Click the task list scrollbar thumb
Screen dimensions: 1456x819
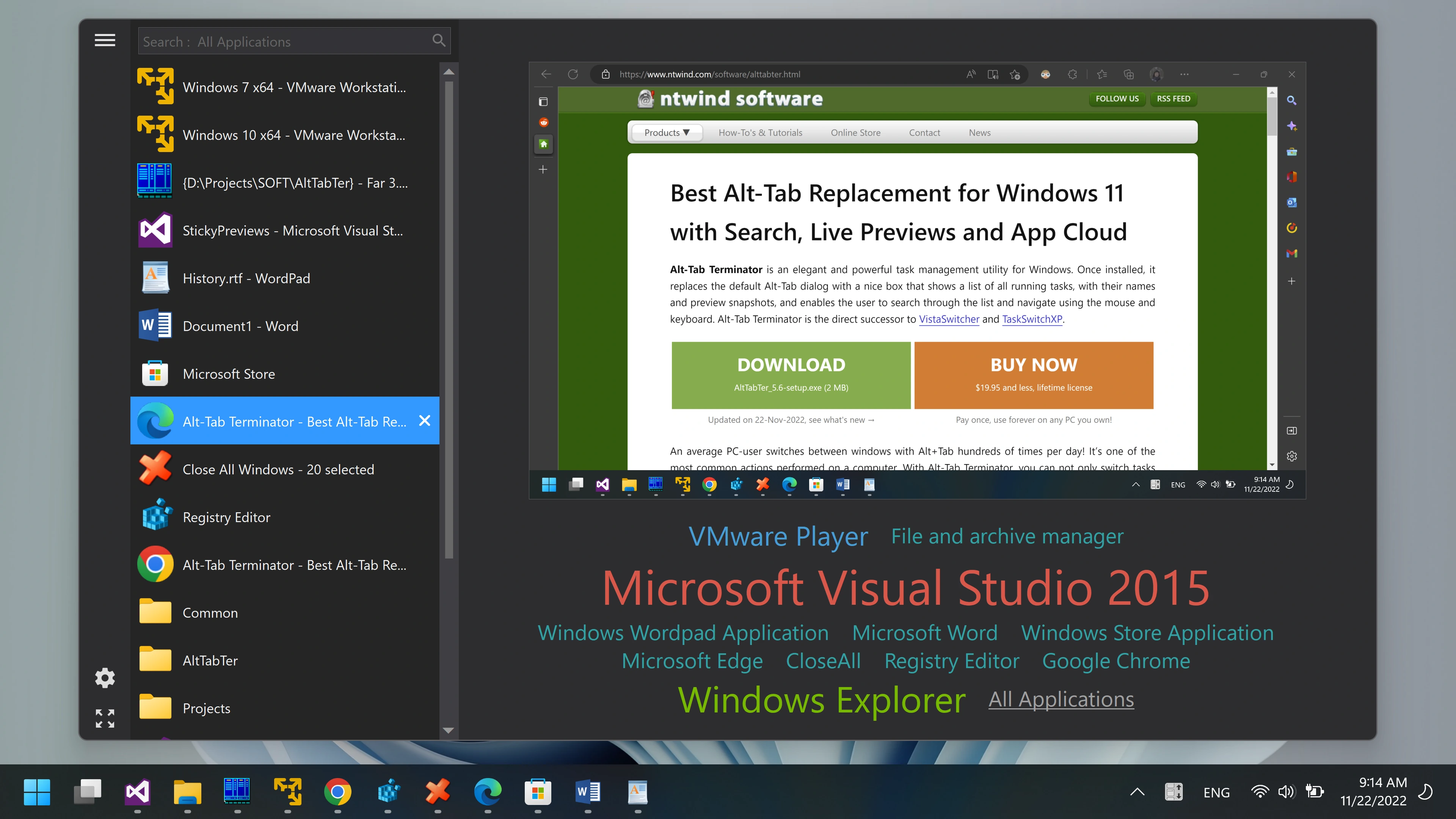(x=449, y=319)
